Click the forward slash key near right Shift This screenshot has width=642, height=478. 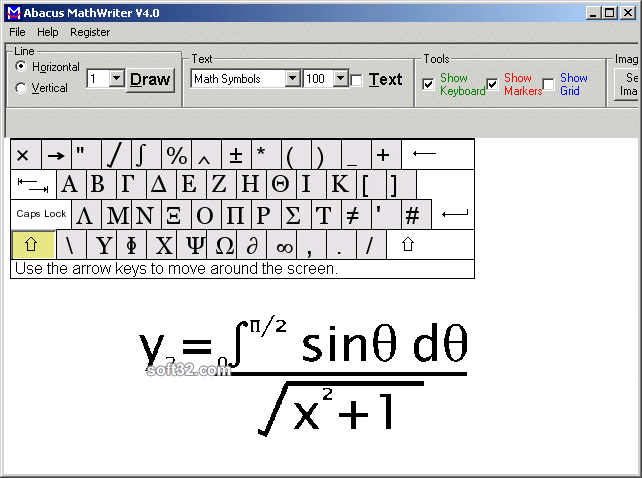(x=371, y=245)
